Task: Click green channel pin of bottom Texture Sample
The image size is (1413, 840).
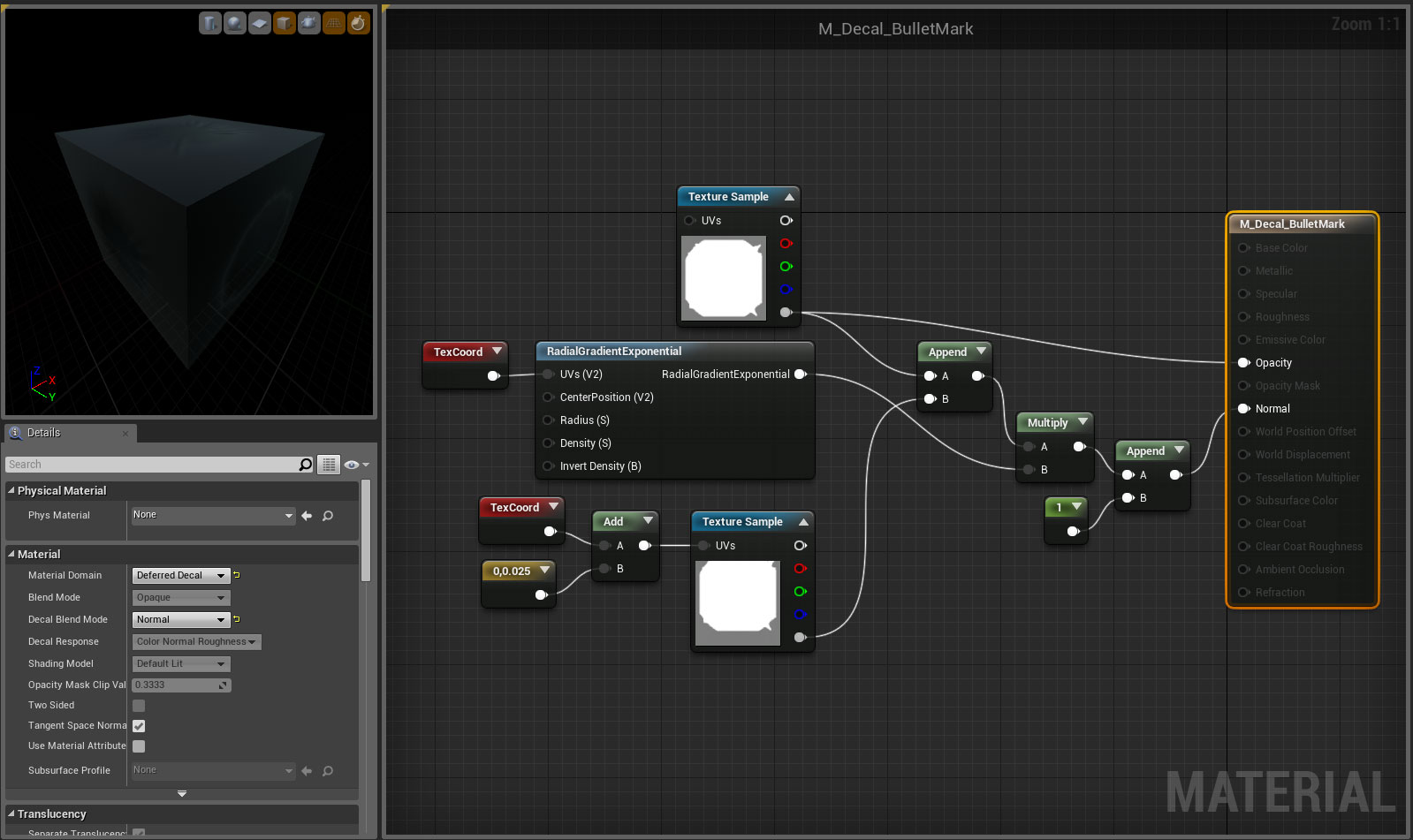Action: 800,592
